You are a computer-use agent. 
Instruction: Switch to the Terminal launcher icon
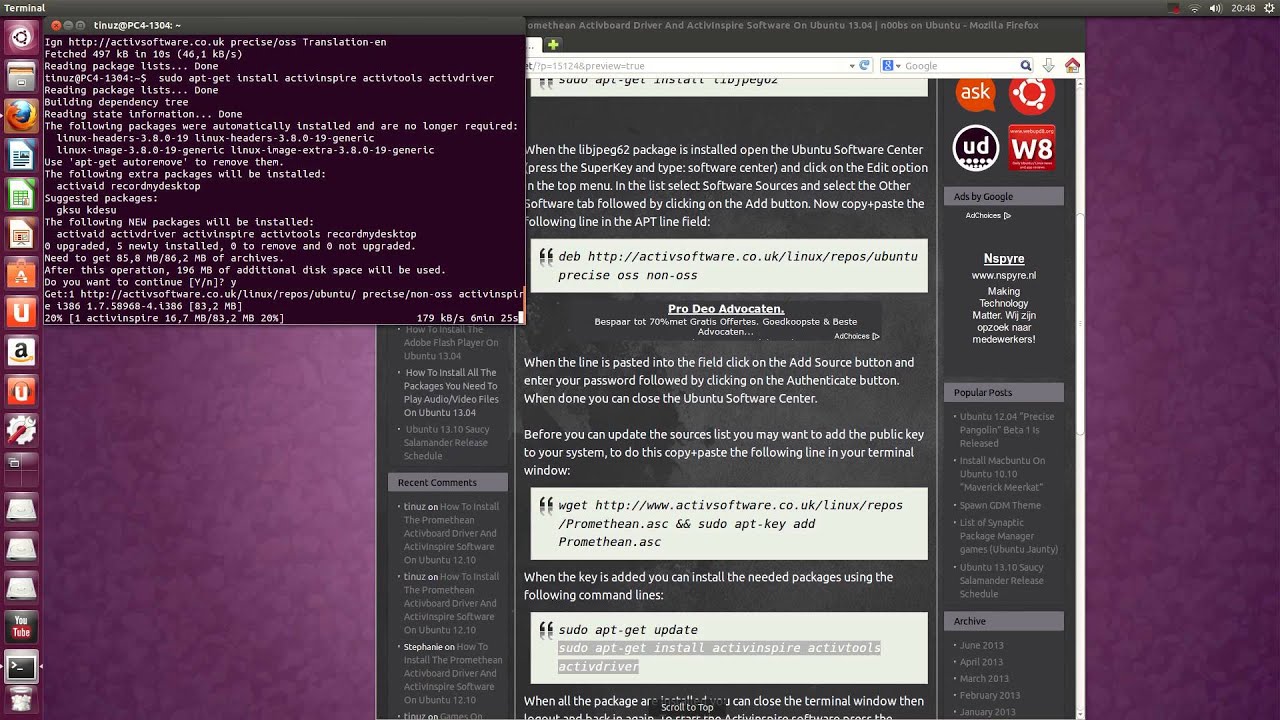[x=21, y=667]
